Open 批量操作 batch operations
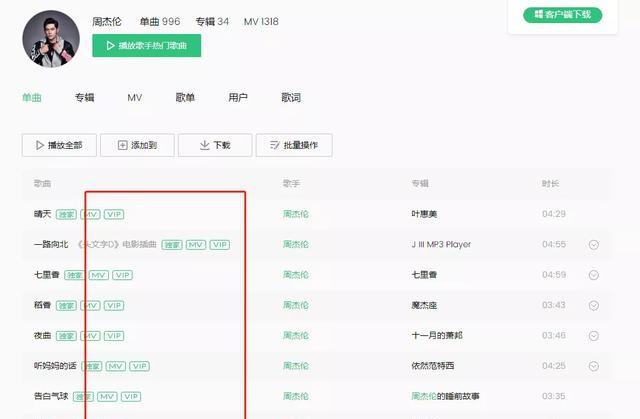The width and height of the screenshot is (640, 419). pyautogui.click(x=294, y=145)
